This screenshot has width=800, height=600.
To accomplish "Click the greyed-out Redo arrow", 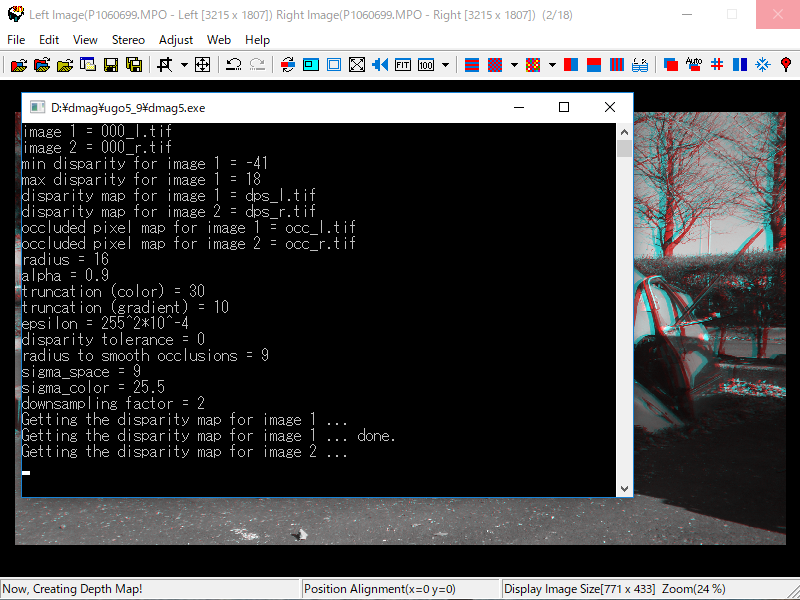I will [x=257, y=65].
